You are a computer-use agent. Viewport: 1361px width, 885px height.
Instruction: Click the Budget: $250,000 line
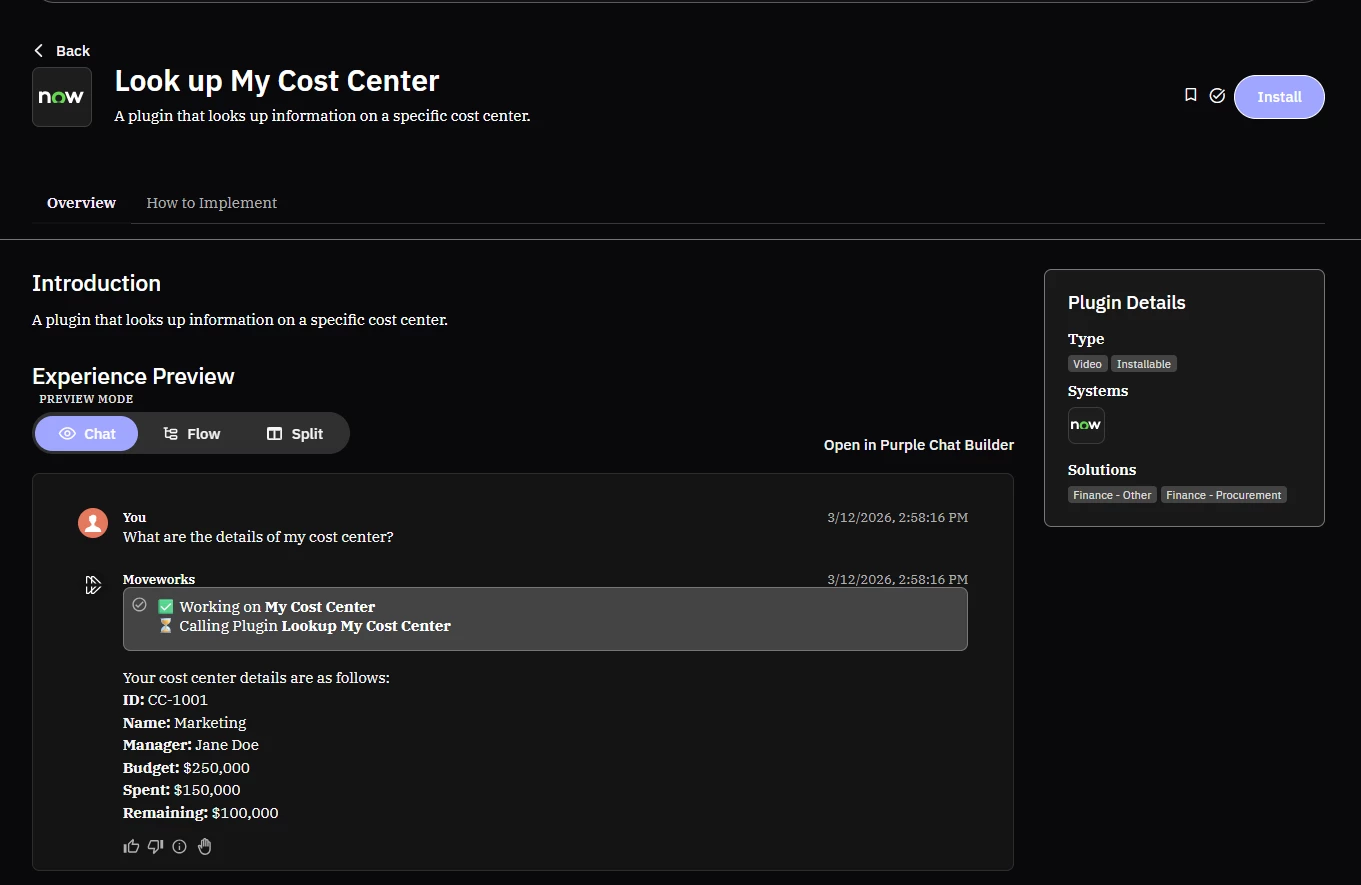[186, 768]
